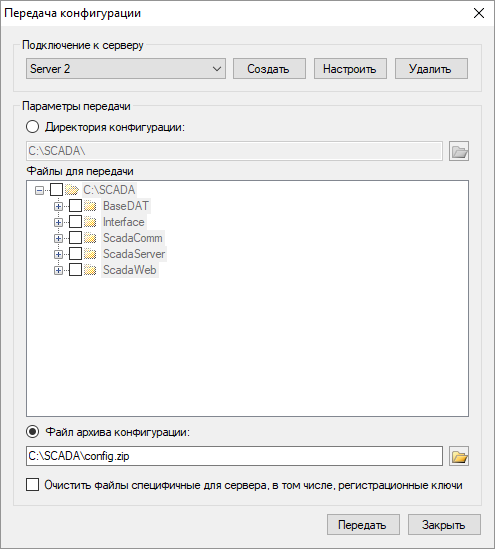This screenshot has width=495, height=549.
Task: Click the Настроить button
Action: click(x=350, y=69)
